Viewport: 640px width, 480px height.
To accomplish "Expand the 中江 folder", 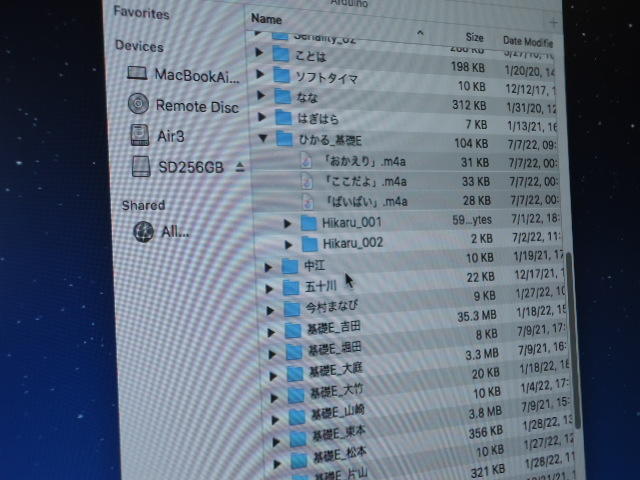I will click(x=268, y=267).
